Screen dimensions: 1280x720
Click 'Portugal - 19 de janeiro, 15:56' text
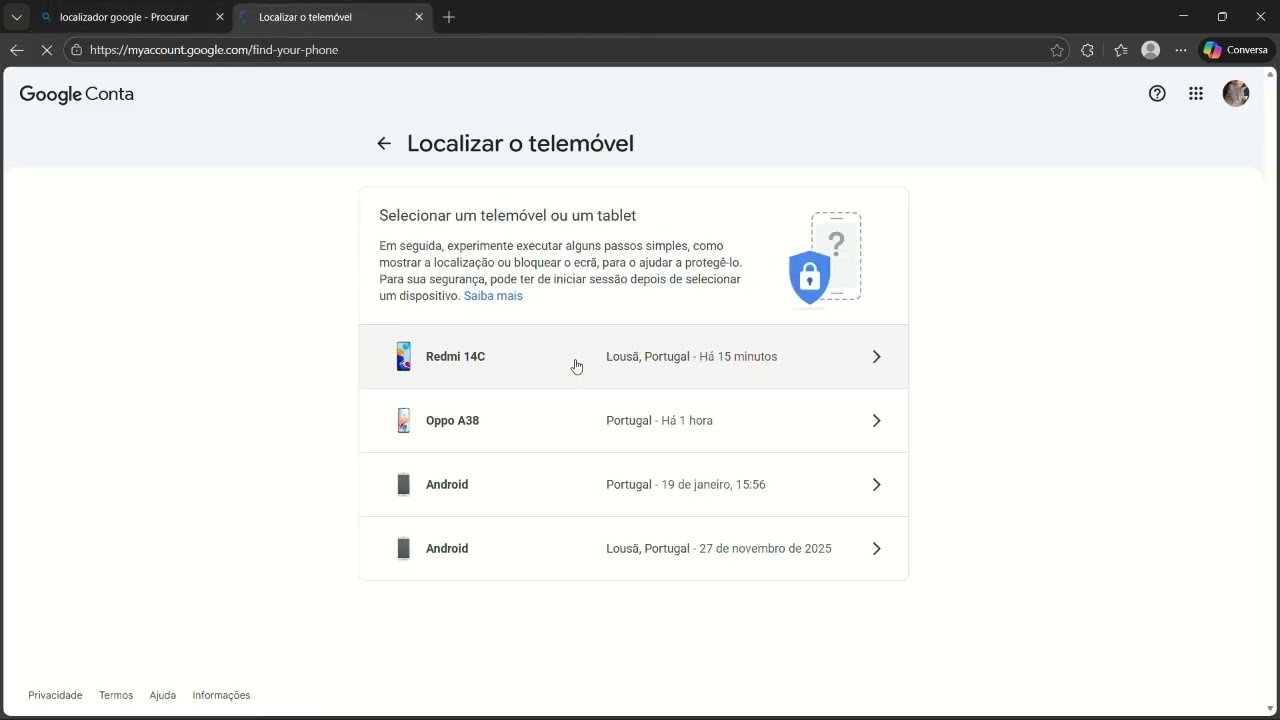point(686,485)
